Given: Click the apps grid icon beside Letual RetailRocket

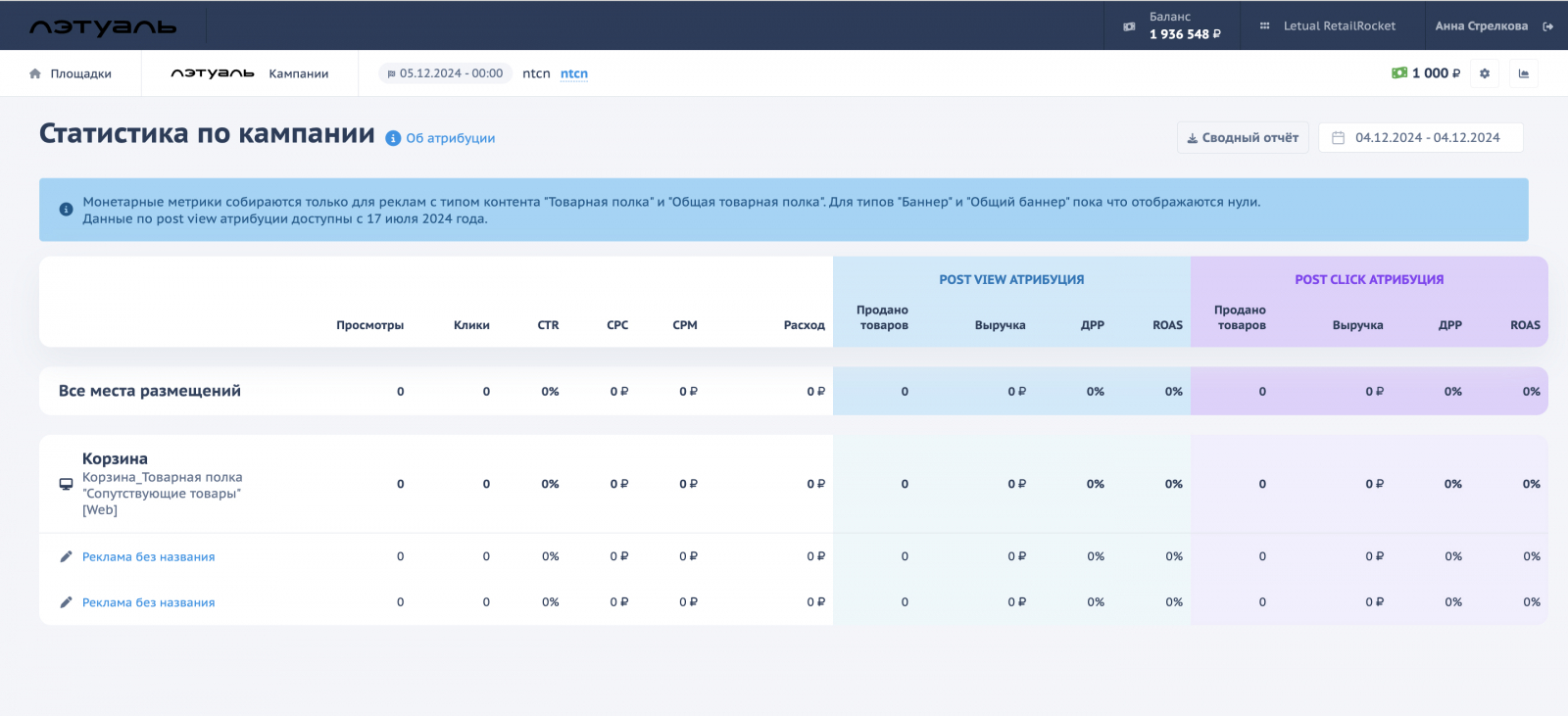Looking at the screenshot, I should click(1264, 26).
